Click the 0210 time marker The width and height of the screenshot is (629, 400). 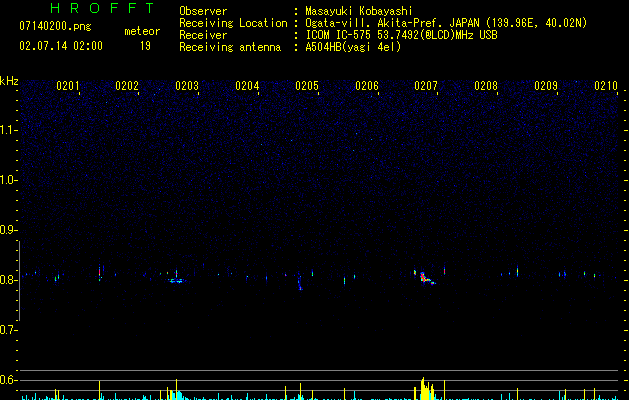[x=606, y=86]
